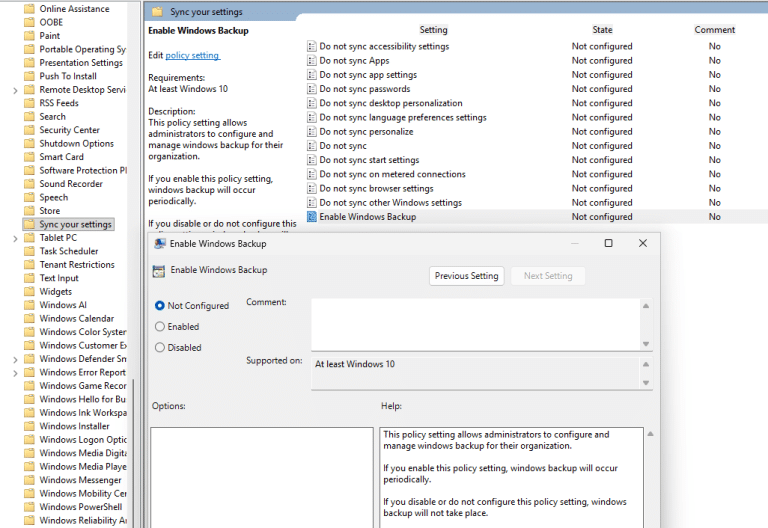Screen dimensions: 768x528
Task: Select the Presentation Settings tree item
Action: pos(81,63)
